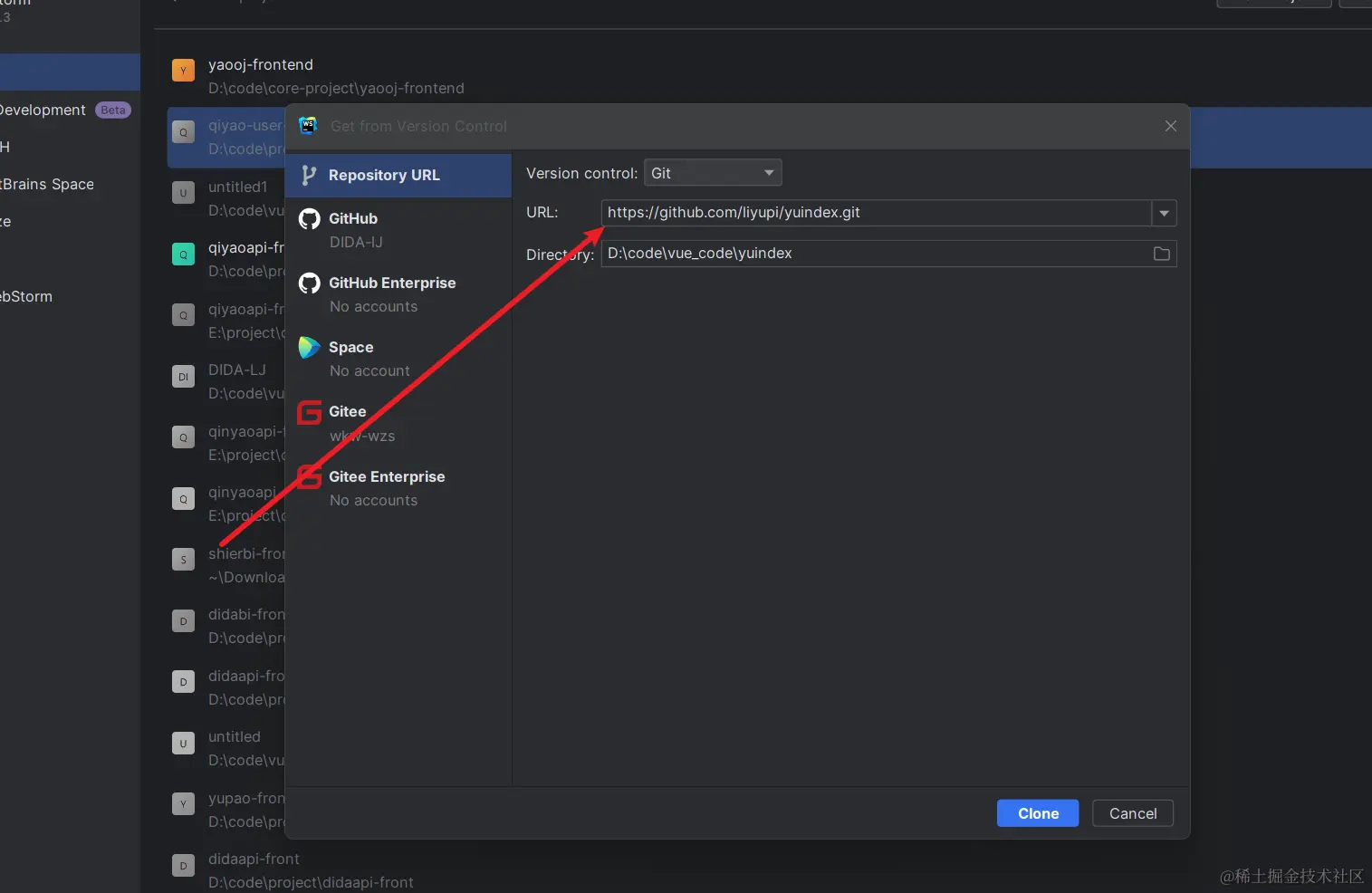1372x893 pixels.
Task: Expand the URL history dropdown arrow
Action: tap(1164, 213)
